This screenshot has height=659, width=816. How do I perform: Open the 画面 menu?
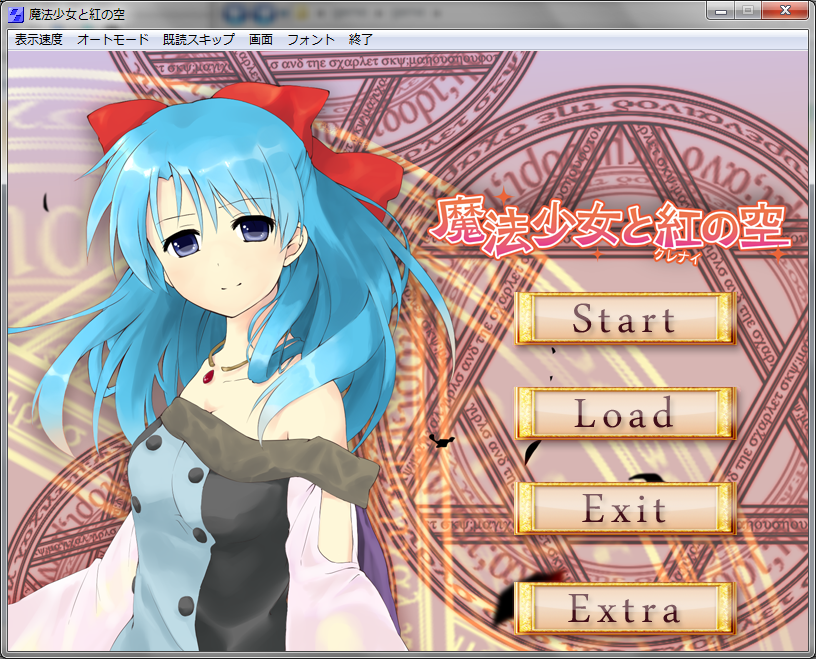click(261, 40)
